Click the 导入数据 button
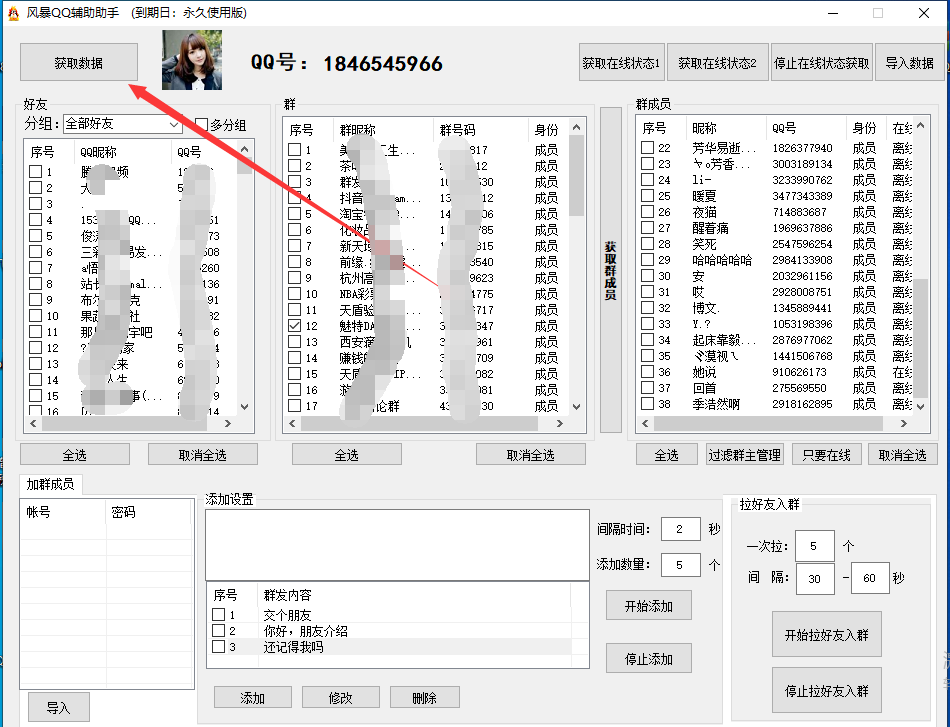Image resolution: width=950 pixels, height=727 pixels. click(x=909, y=62)
